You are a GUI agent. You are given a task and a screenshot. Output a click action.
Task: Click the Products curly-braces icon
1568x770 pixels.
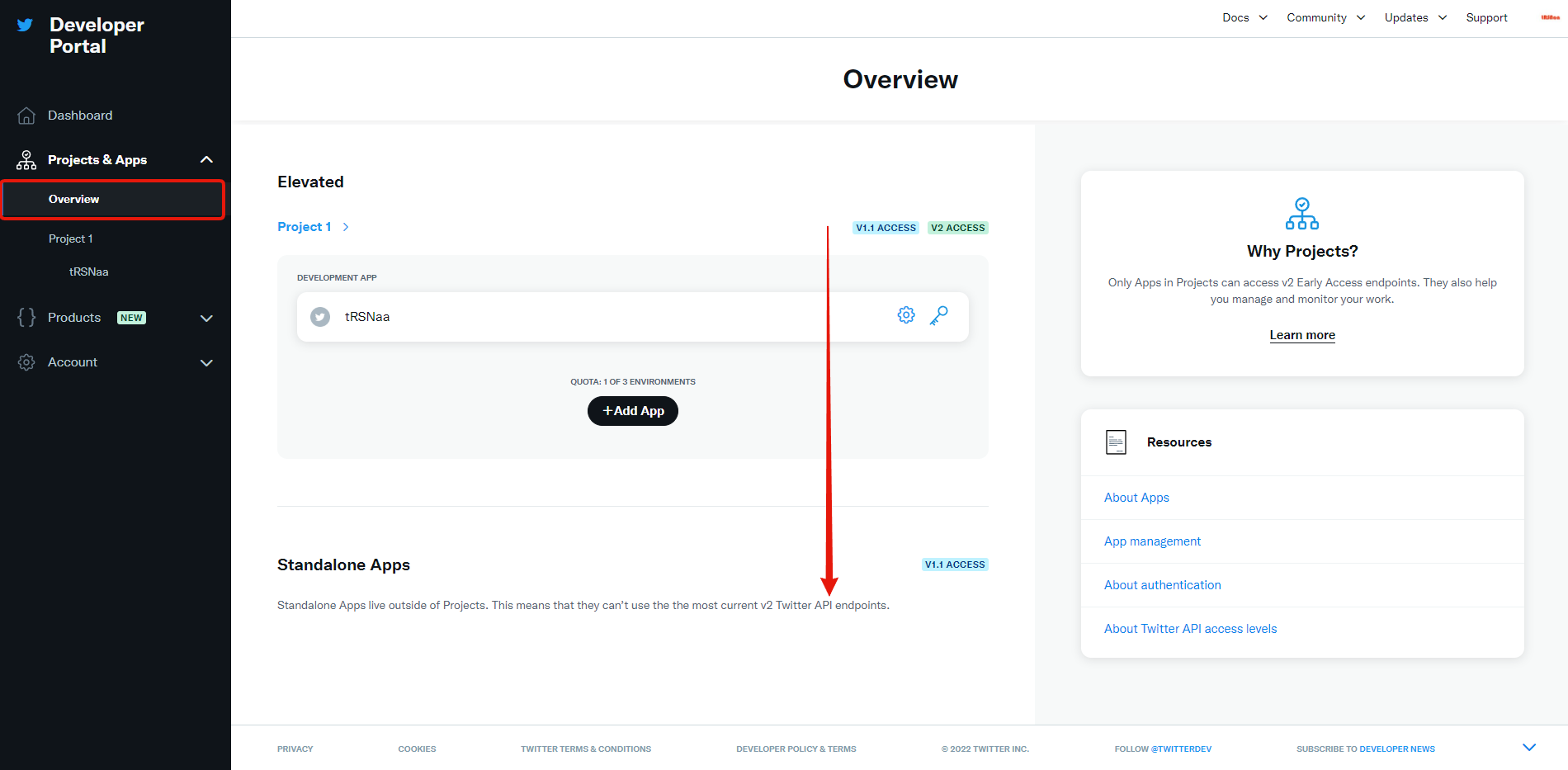point(26,317)
